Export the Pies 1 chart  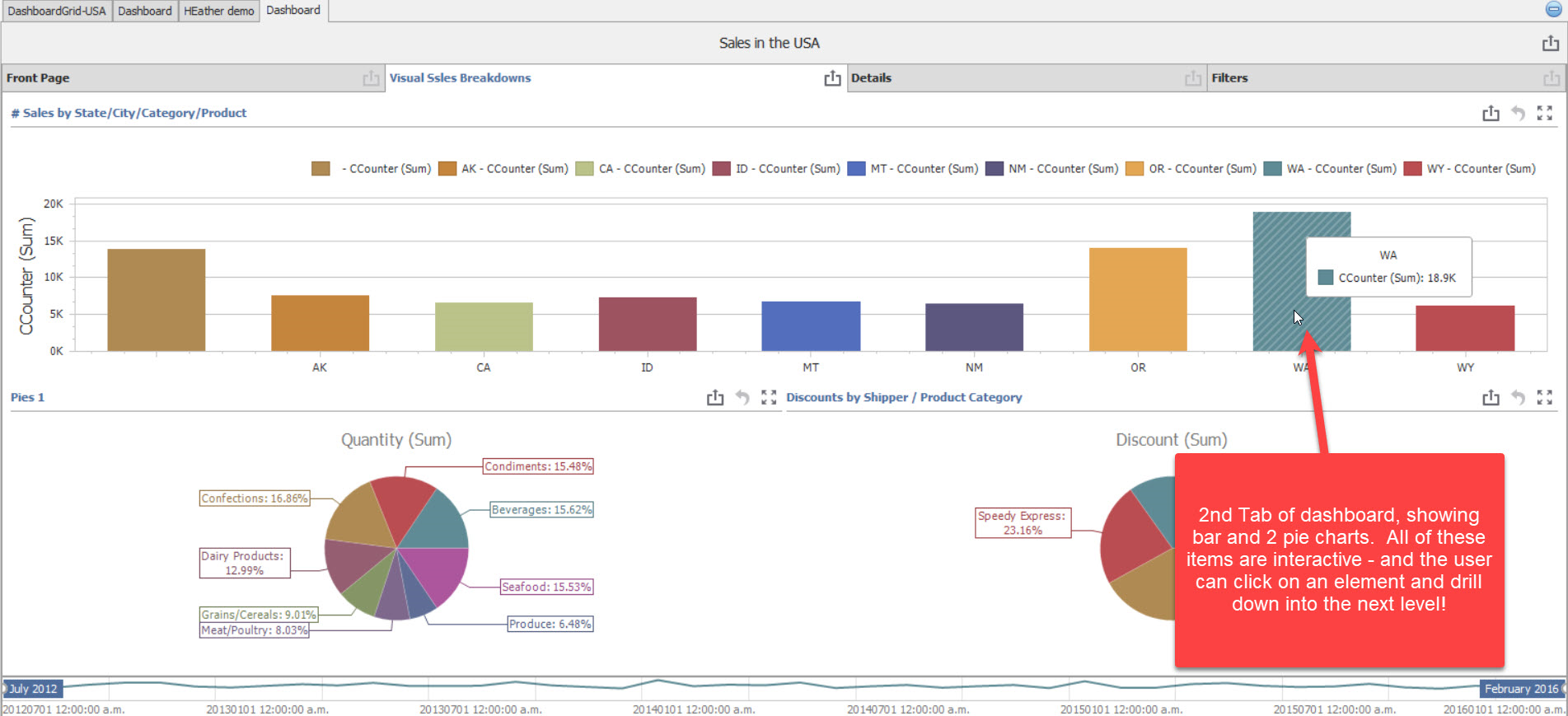714,398
